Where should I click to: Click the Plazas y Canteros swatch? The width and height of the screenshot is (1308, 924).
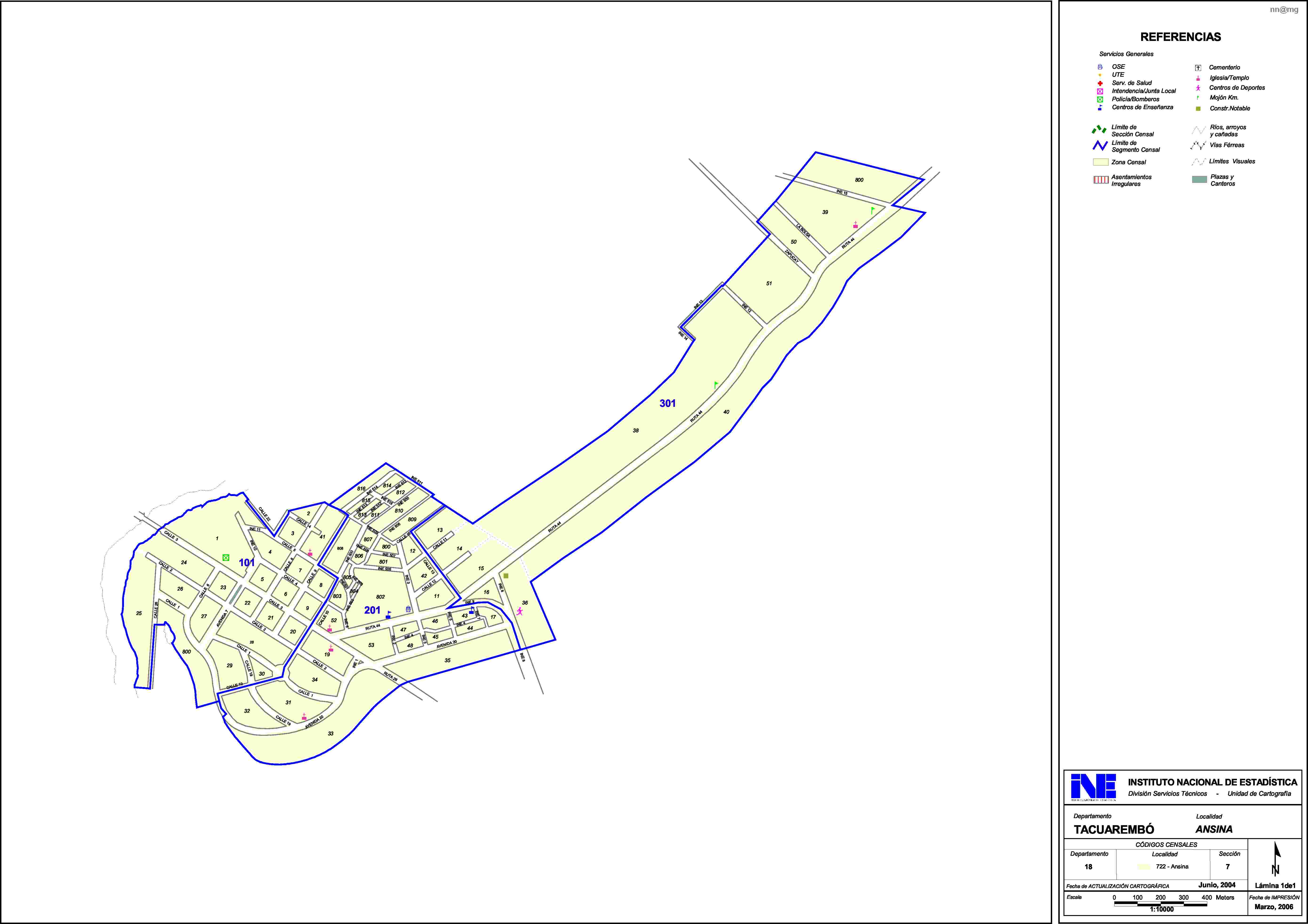1199,180
